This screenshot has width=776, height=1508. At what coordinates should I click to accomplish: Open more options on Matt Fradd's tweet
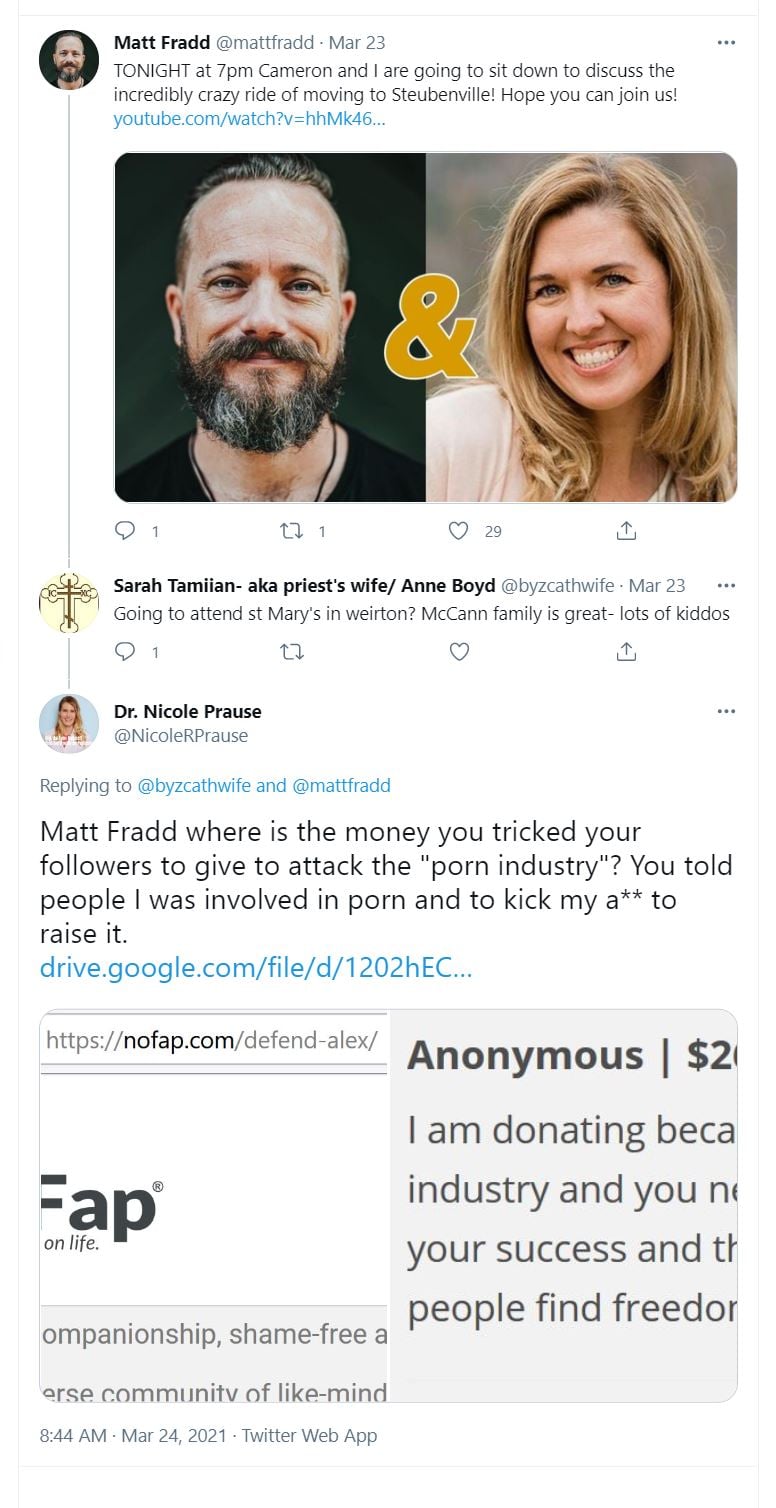(727, 43)
